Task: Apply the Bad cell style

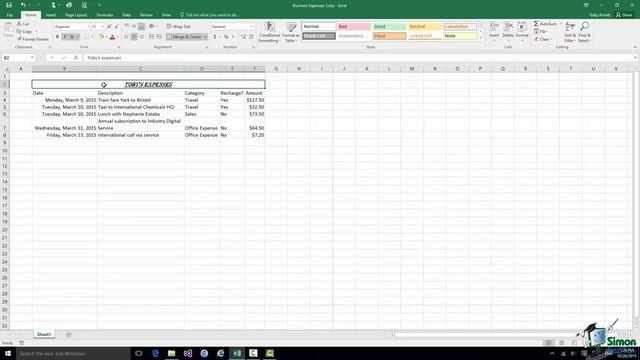Action: pyautogui.click(x=354, y=27)
